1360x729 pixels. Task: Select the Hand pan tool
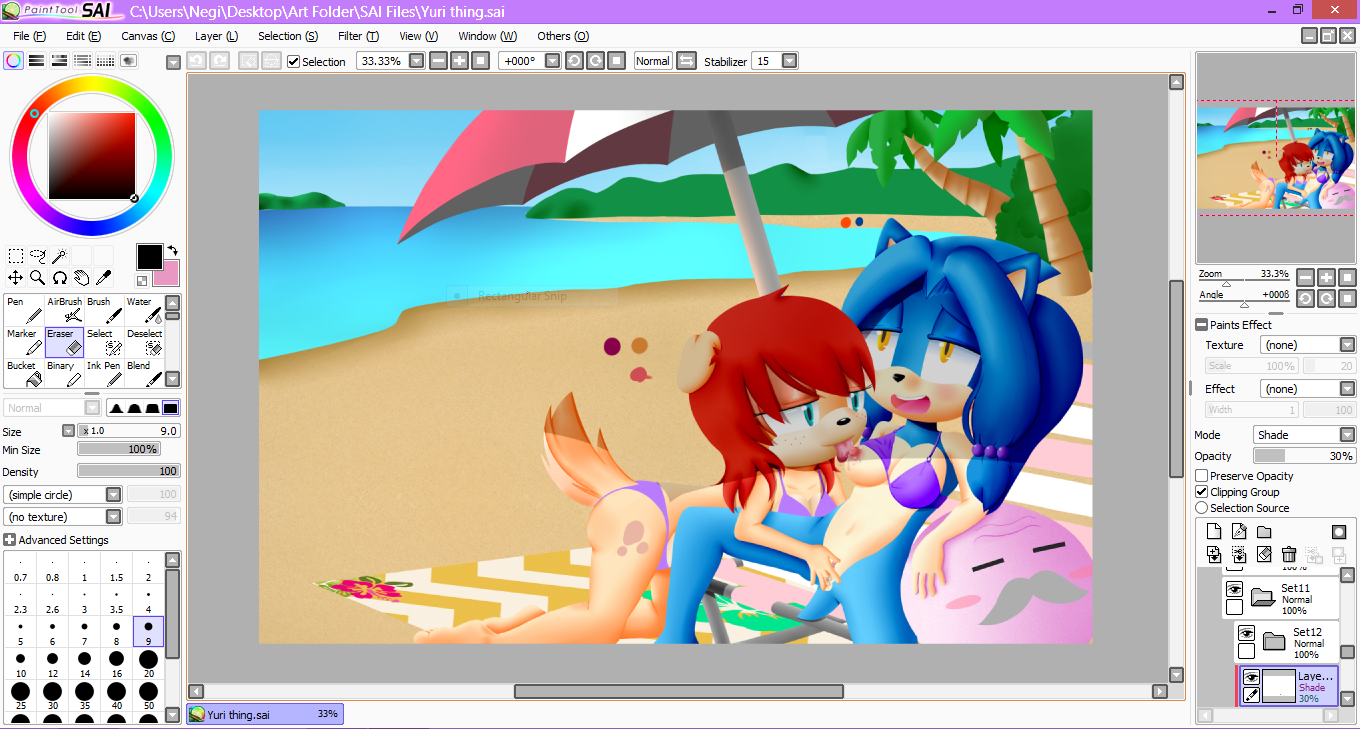pyautogui.click(x=81, y=278)
